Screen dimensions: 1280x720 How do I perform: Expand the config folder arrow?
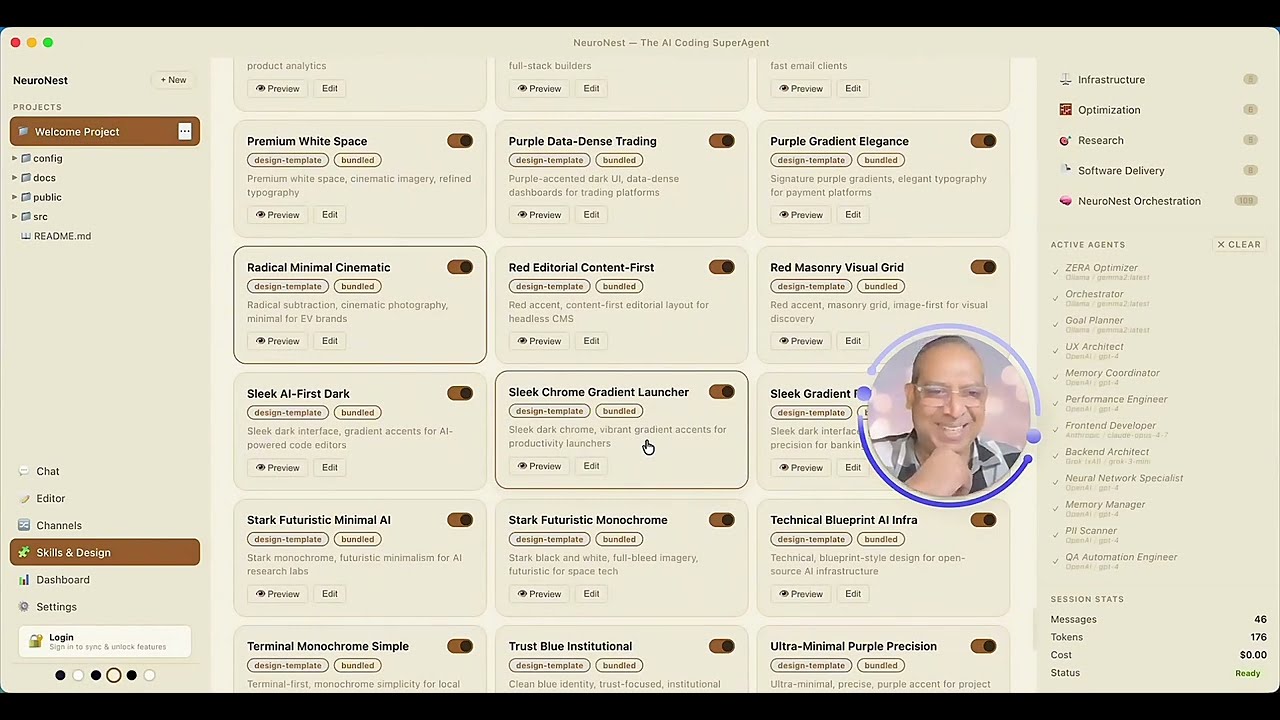pyautogui.click(x=14, y=158)
